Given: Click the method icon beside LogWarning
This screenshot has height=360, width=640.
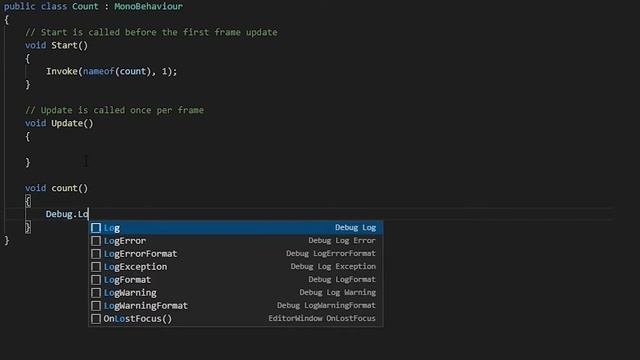Looking at the screenshot, I should tap(96, 293).
